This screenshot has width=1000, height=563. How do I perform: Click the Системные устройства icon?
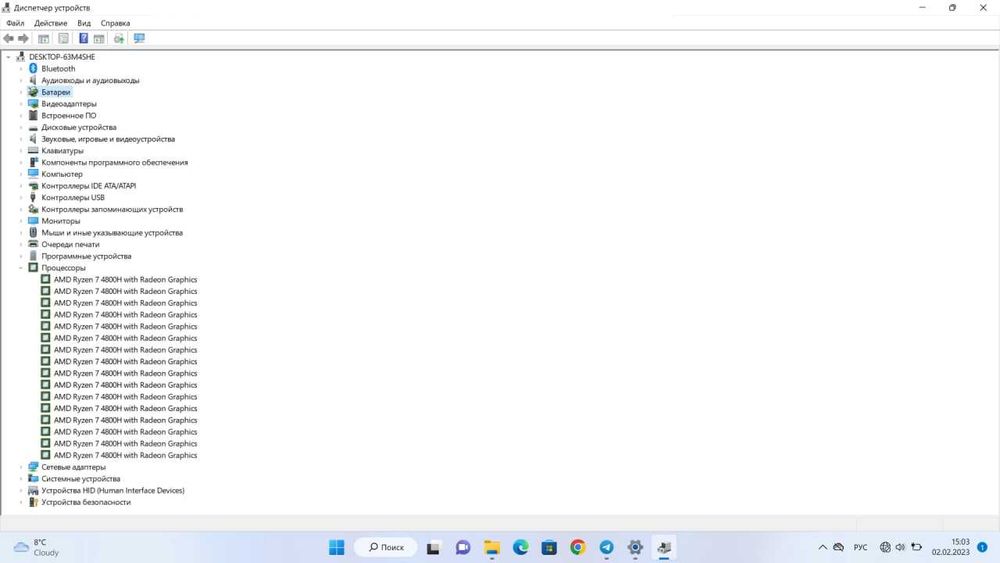pyautogui.click(x=33, y=479)
